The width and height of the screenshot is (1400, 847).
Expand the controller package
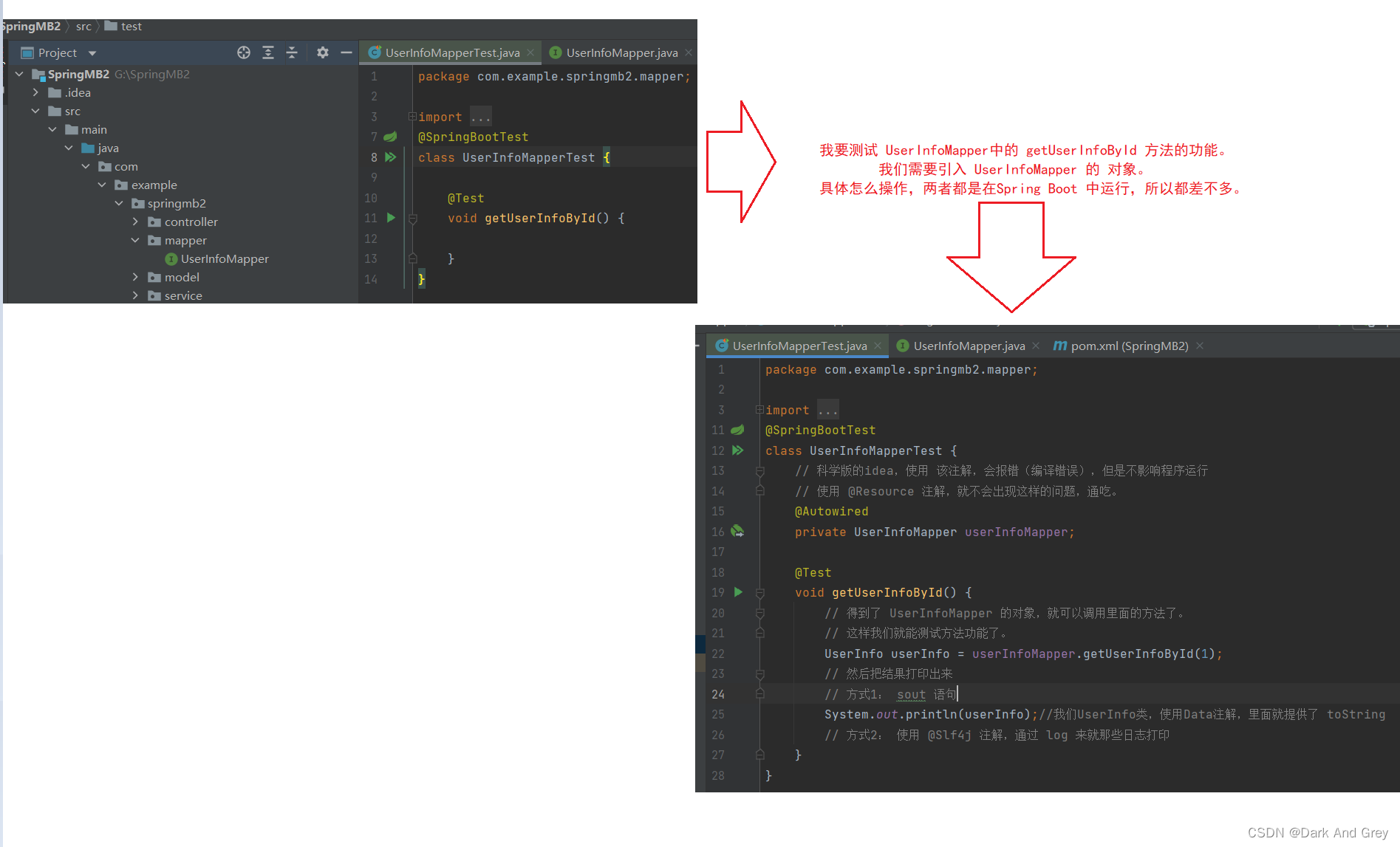135,222
